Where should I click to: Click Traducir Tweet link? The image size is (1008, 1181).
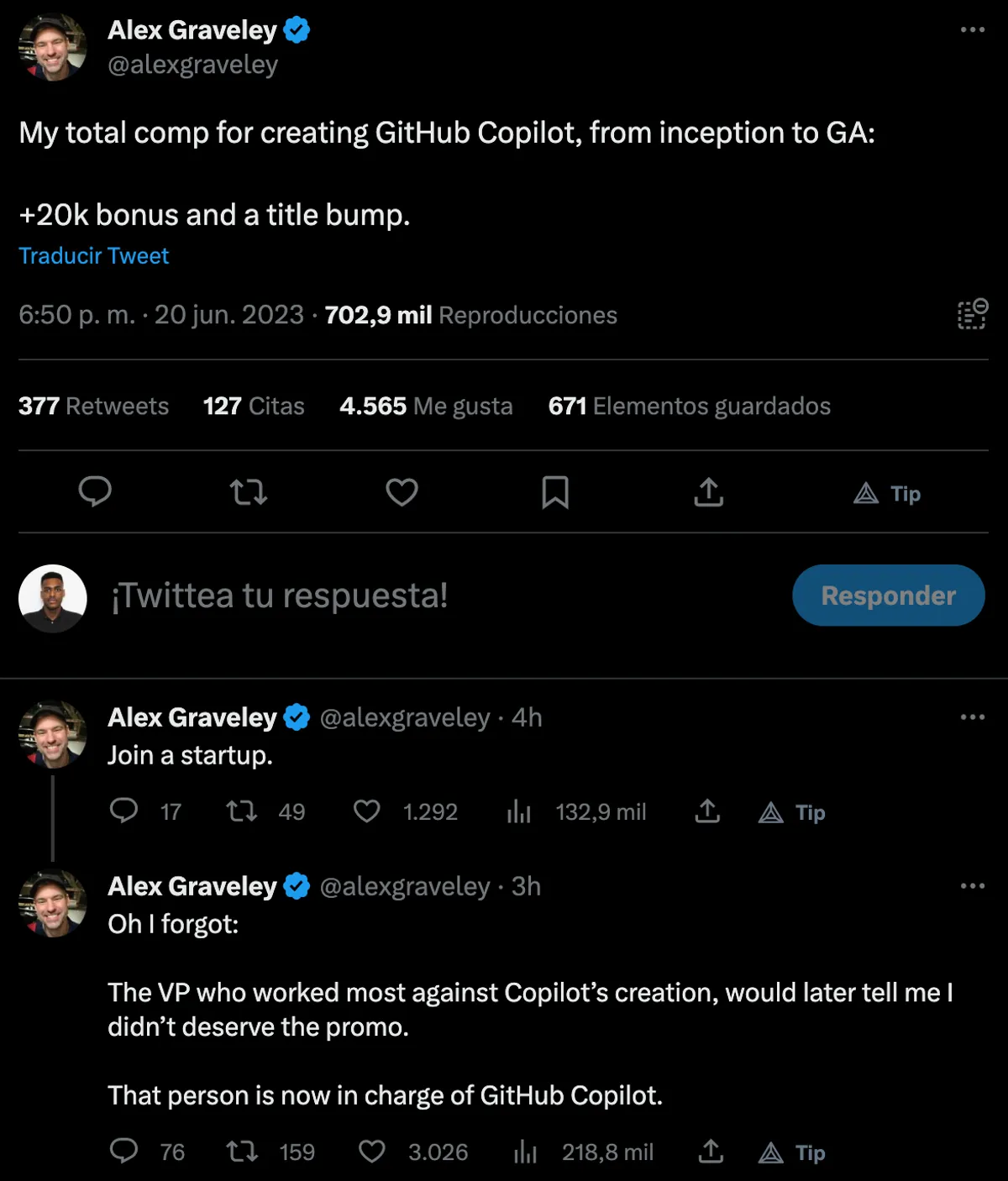[94, 256]
